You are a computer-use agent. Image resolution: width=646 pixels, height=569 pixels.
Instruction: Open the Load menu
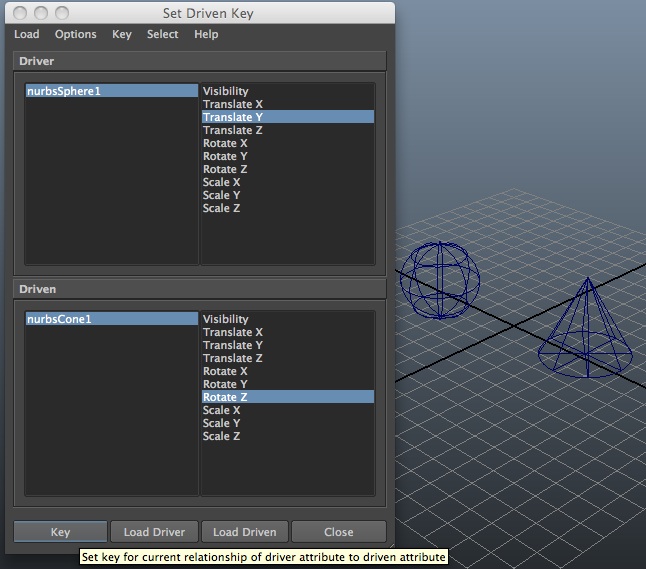point(27,34)
